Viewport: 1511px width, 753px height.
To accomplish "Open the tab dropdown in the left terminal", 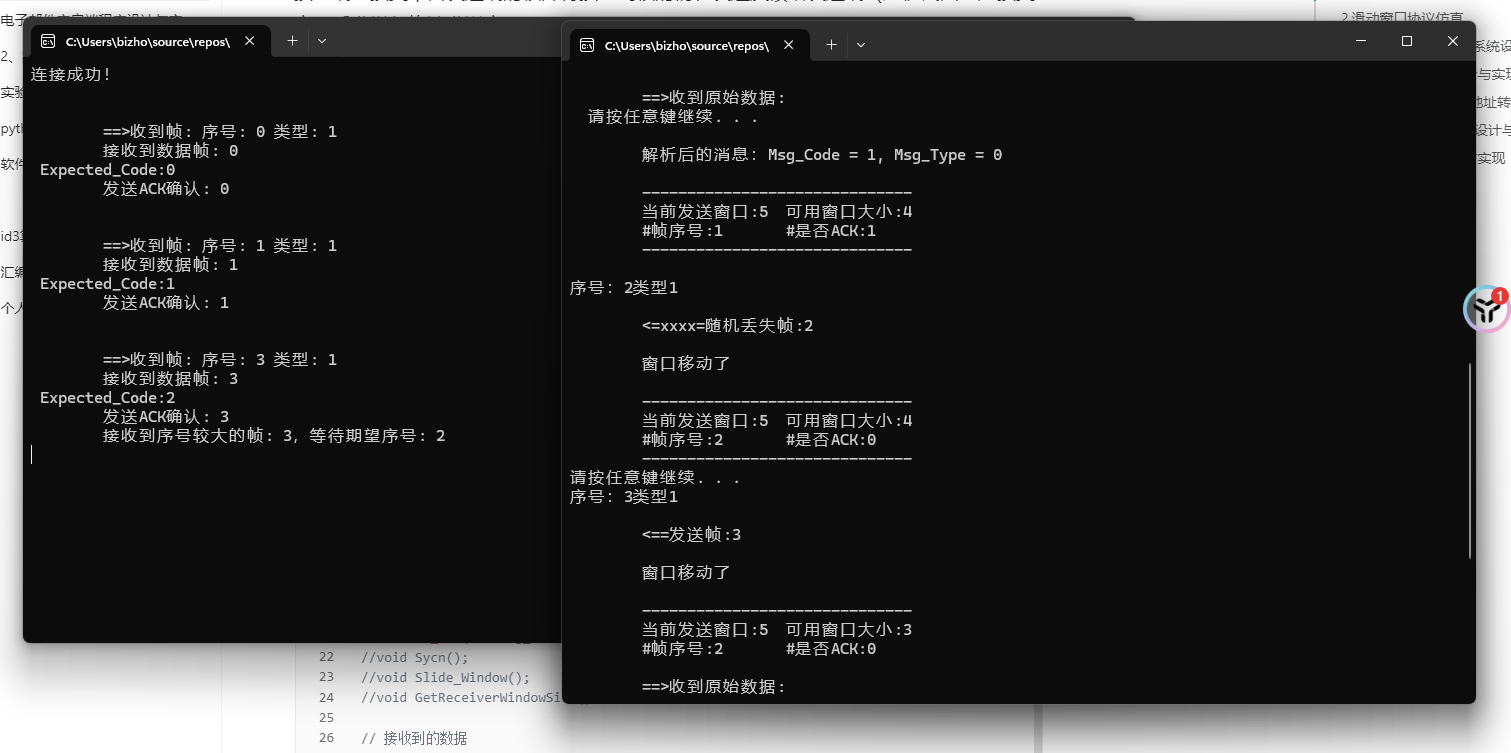I will tap(321, 41).
